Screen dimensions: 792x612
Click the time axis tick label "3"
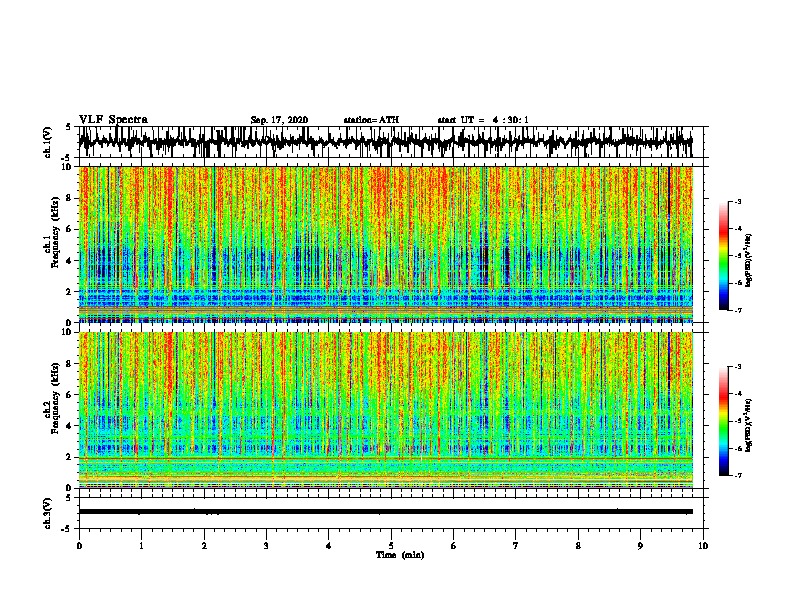[266, 546]
